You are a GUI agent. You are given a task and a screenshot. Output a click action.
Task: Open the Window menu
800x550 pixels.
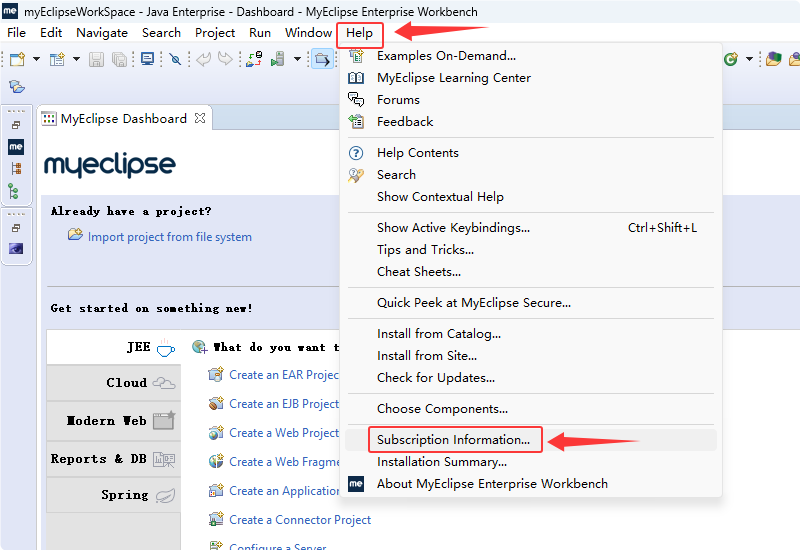309,33
